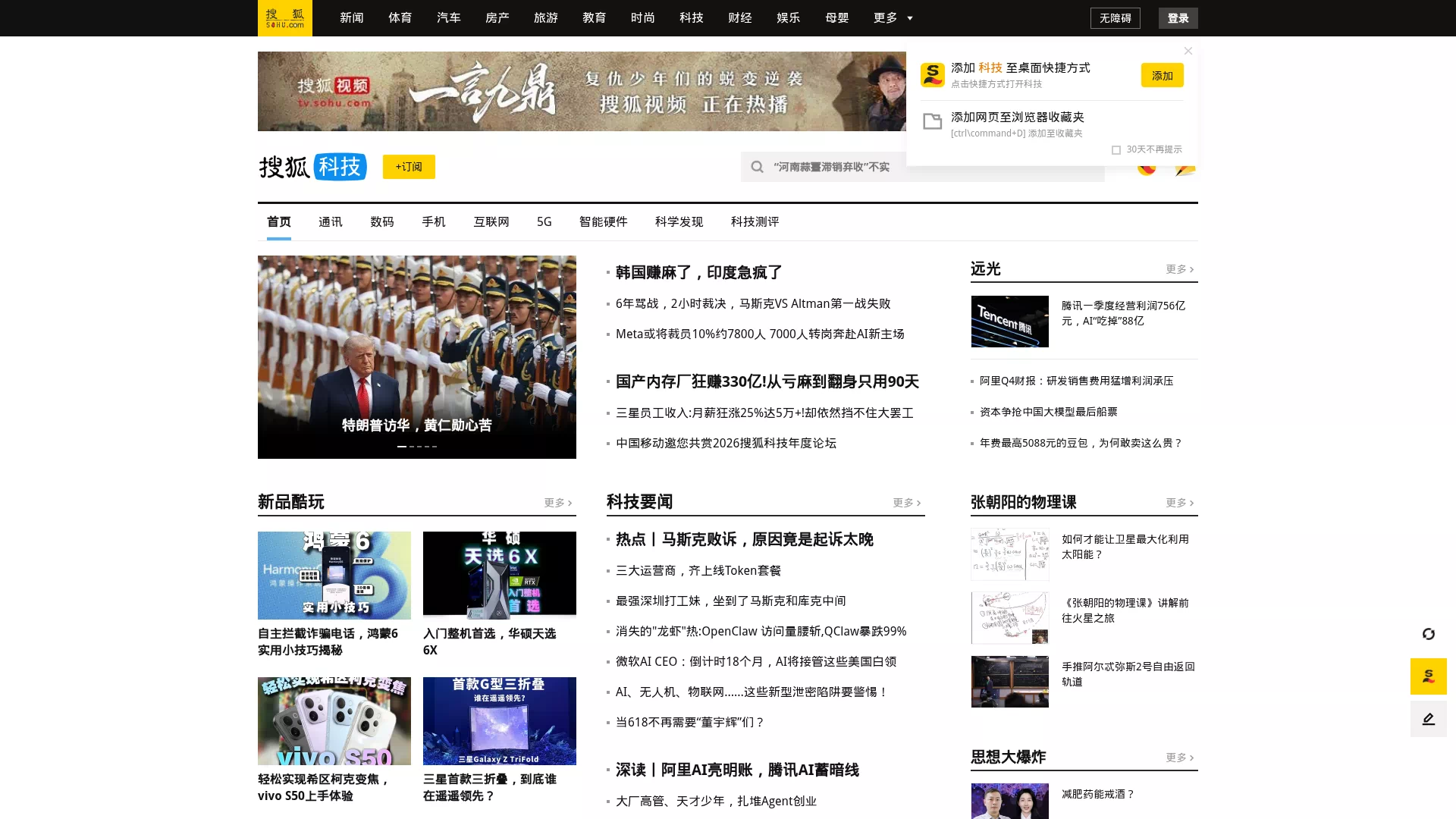Select the 5G tab
The image size is (1456, 819).
pyautogui.click(x=544, y=222)
